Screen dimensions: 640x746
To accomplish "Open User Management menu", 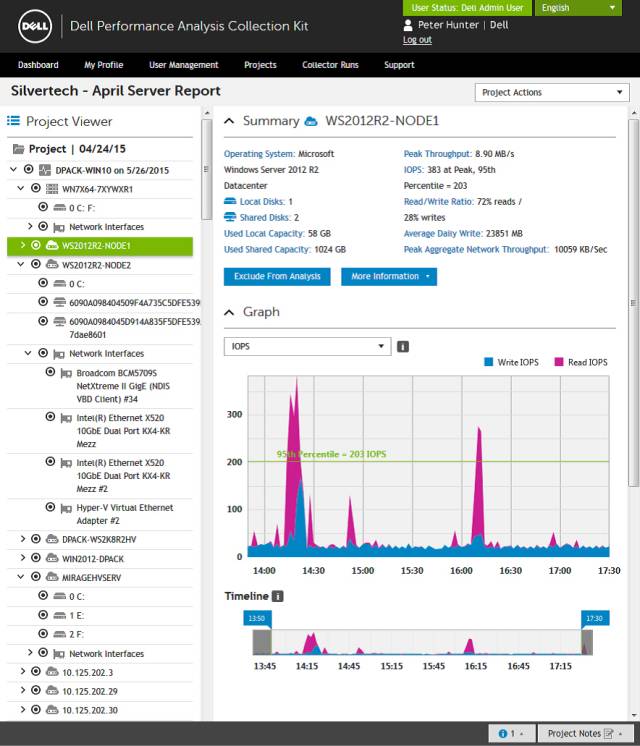I will tap(184, 65).
